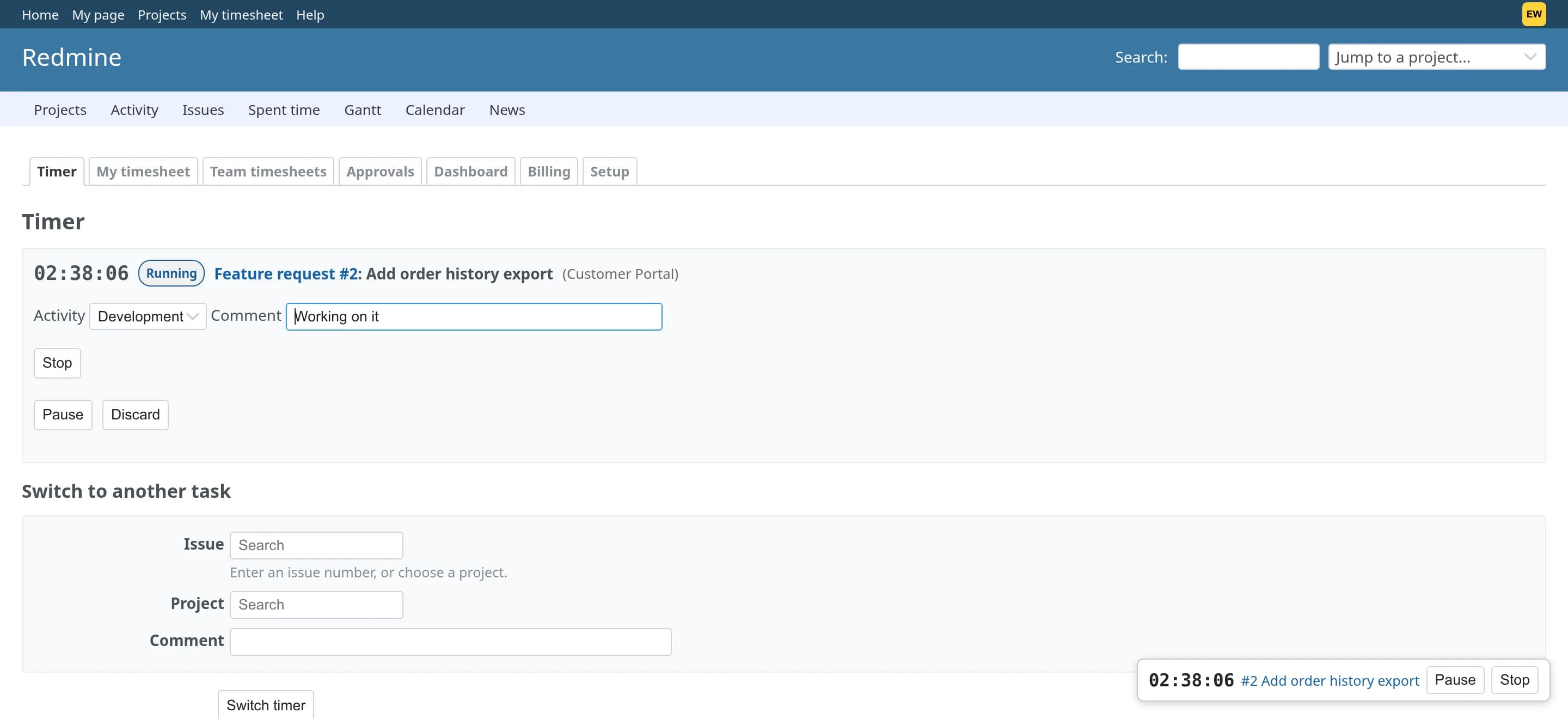The height and width of the screenshot is (719, 1568).
Task: Click the Issue search field
Action: point(316,545)
